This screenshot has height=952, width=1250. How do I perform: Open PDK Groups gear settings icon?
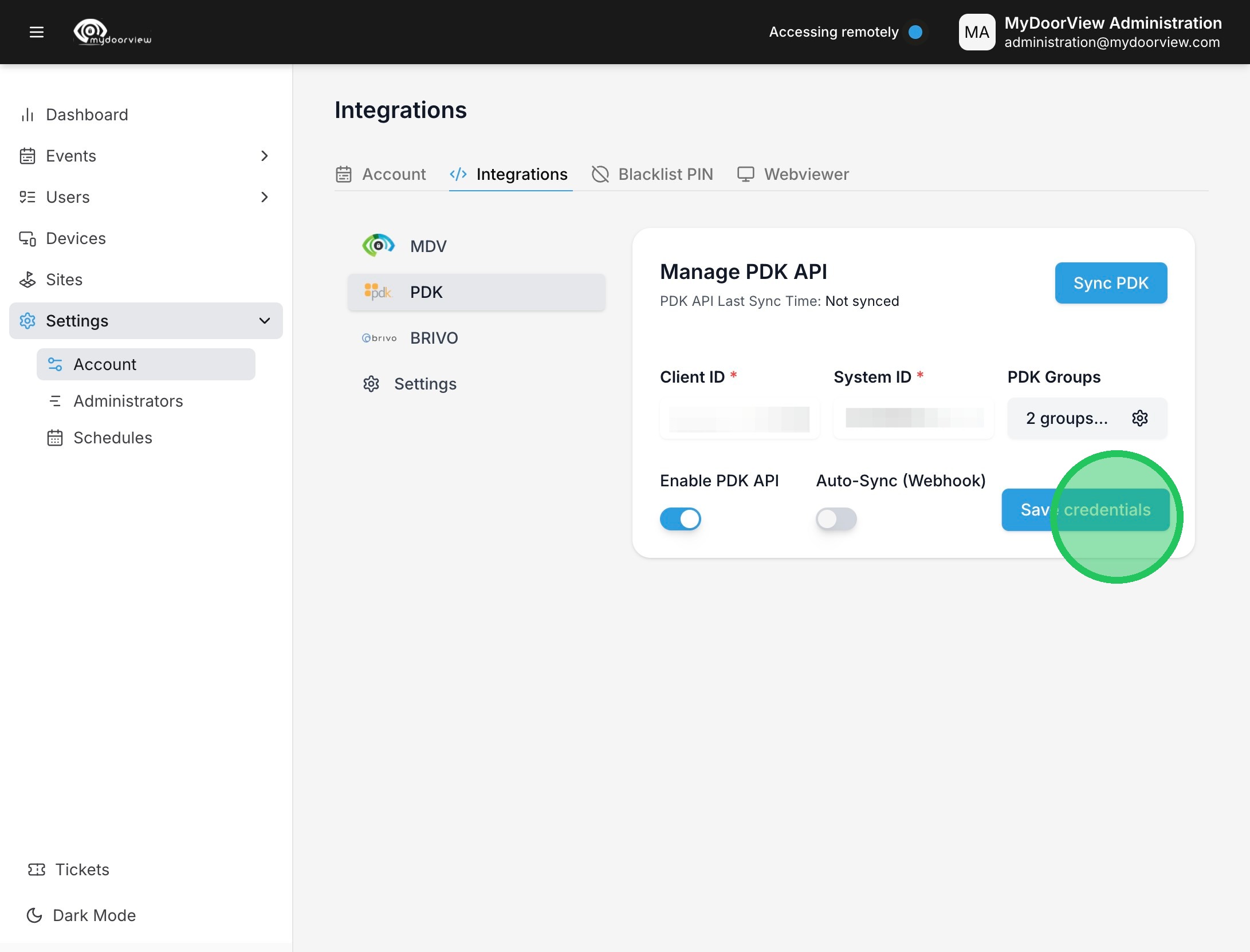[1139, 418]
